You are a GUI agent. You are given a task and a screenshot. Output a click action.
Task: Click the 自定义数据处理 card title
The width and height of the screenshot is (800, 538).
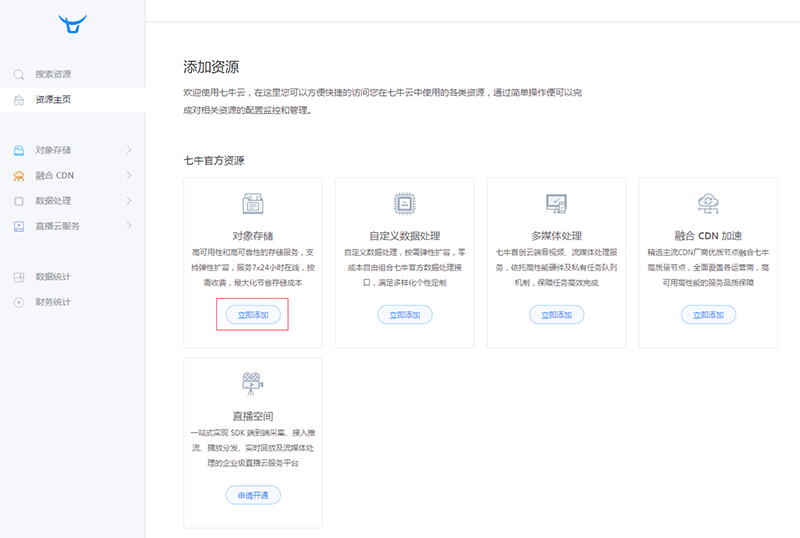point(405,236)
